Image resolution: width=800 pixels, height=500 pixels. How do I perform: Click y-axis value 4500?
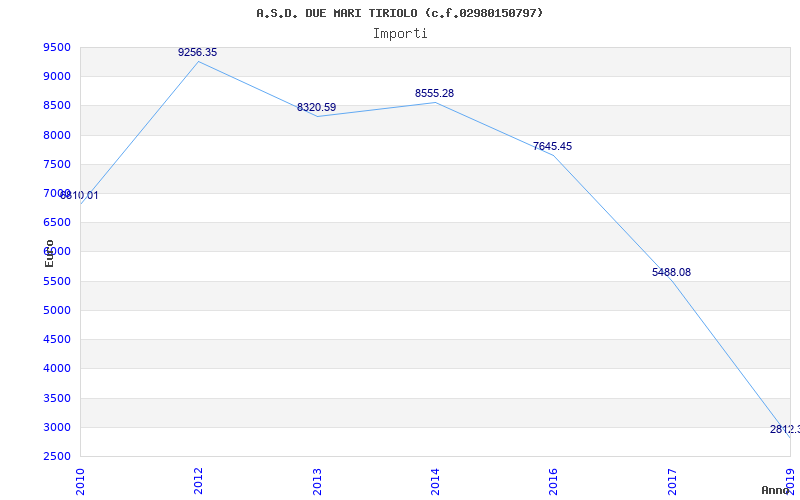57,339
